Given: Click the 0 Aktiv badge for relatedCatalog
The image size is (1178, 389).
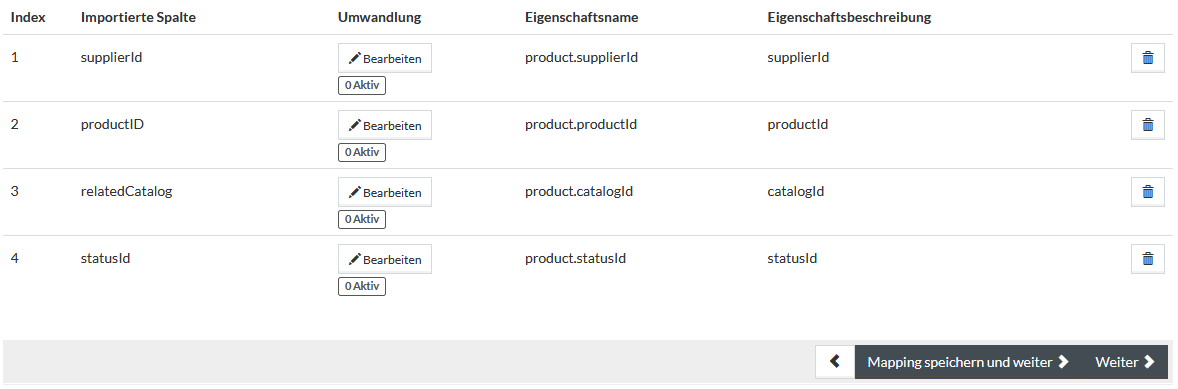Looking at the screenshot, I should pyautogui.click(x=361, y=219).
